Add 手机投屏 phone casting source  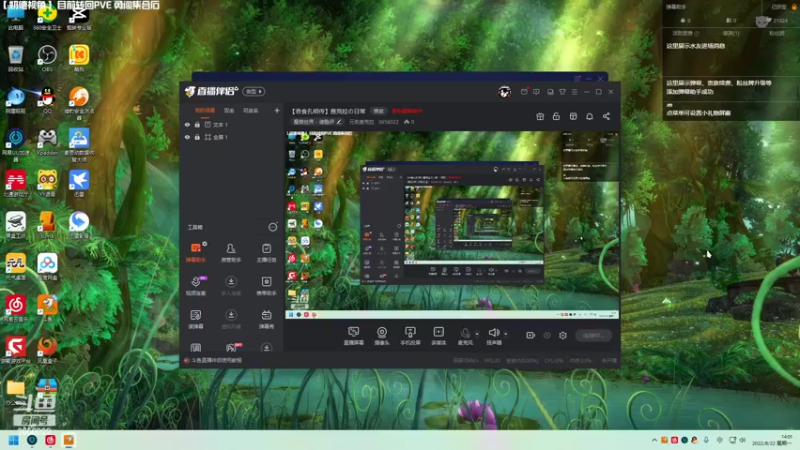tap(410, 336)
